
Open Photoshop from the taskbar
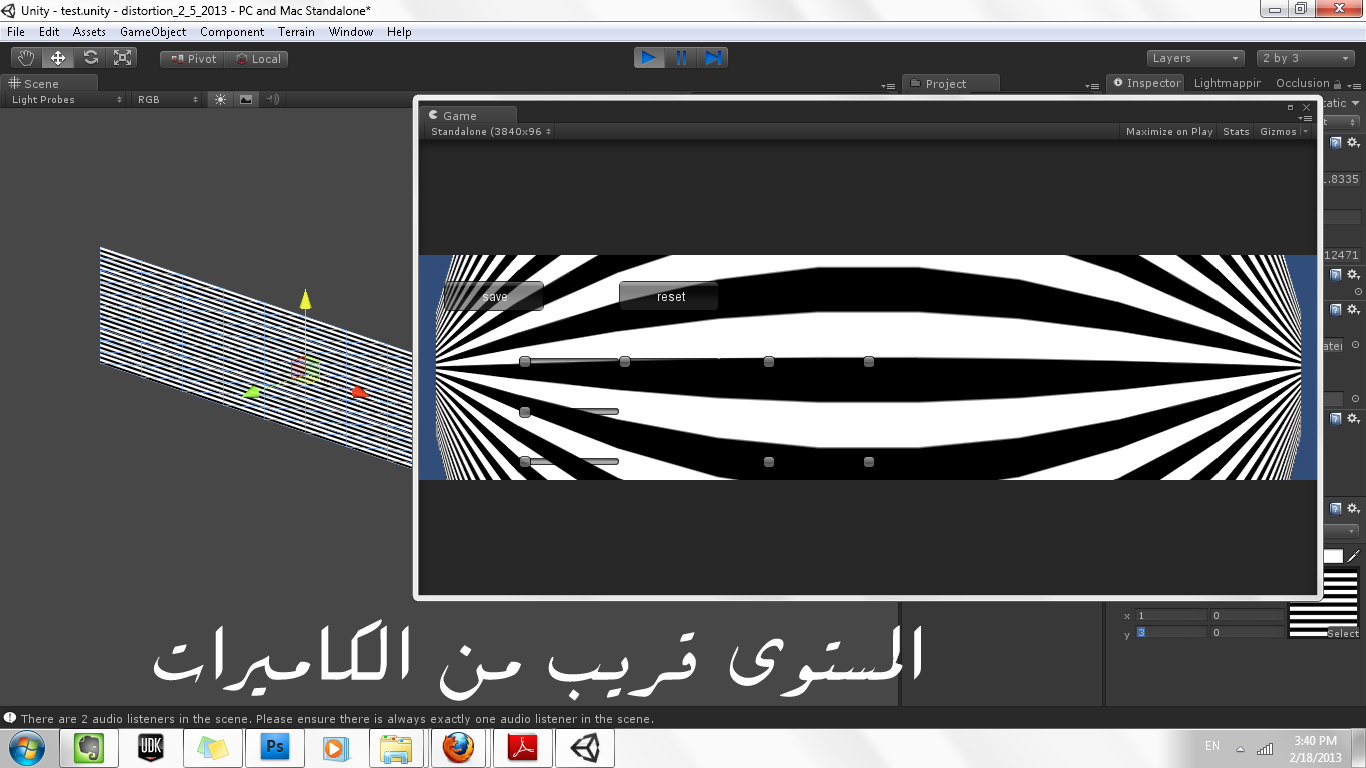pyautogui.click(x=275, y=748)
